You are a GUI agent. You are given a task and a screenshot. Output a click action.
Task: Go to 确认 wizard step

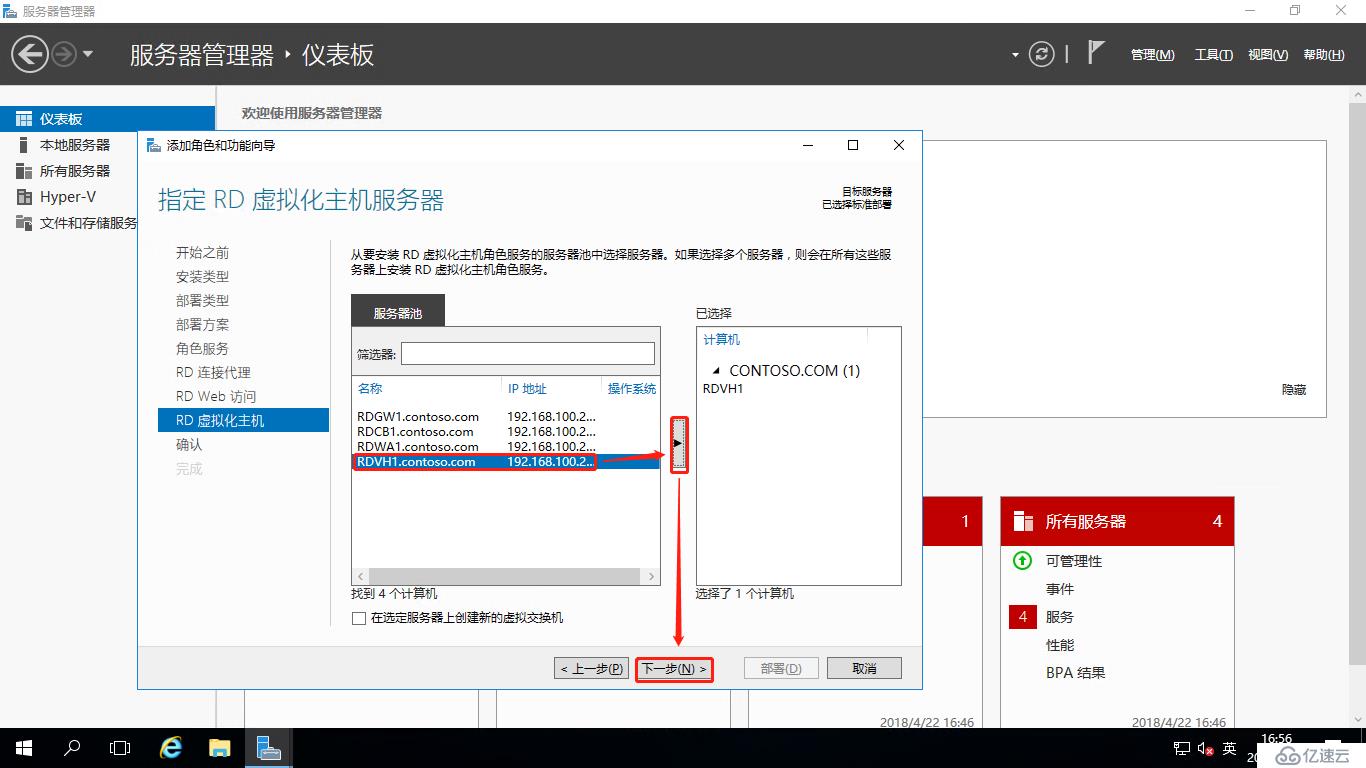tap(189, 444)
